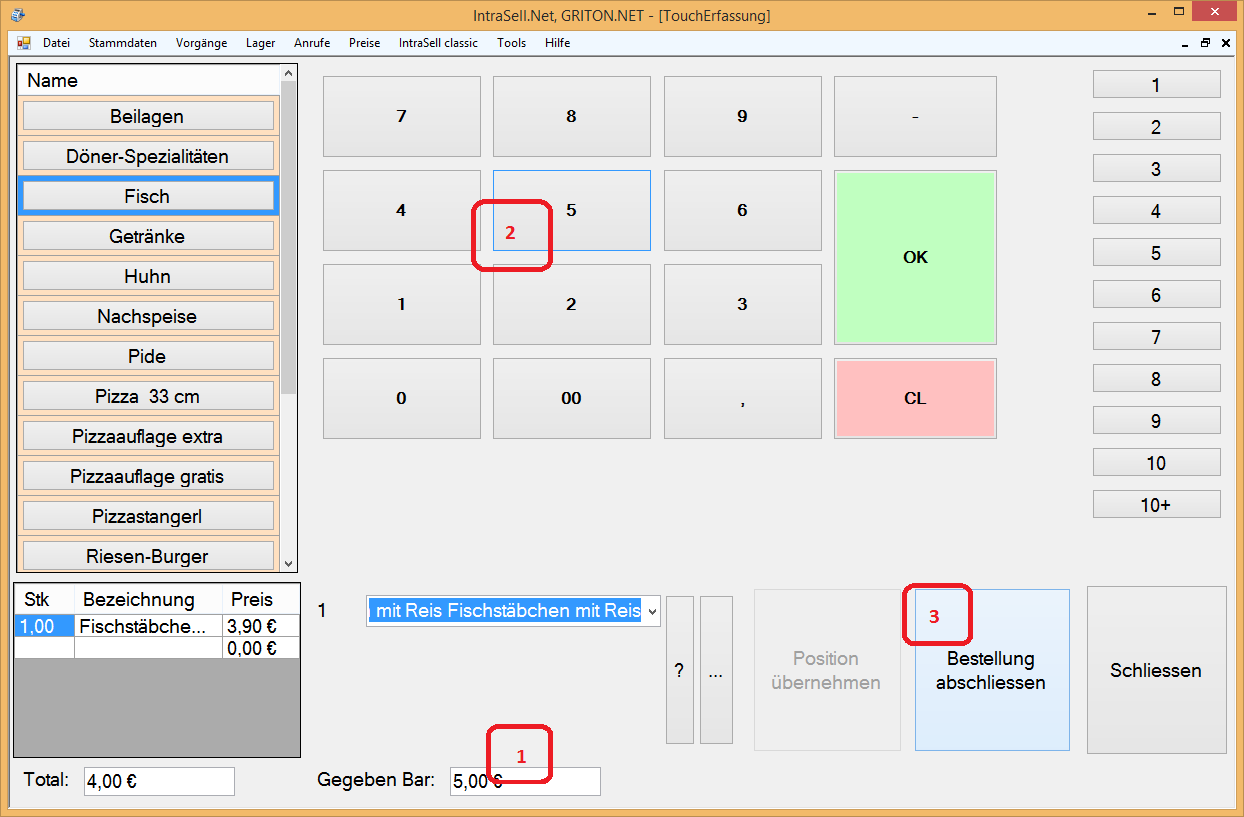Select the Pizzaauflage gratis category
Image resolution: width=1244 pixels, height=817 pixels.
148,476
